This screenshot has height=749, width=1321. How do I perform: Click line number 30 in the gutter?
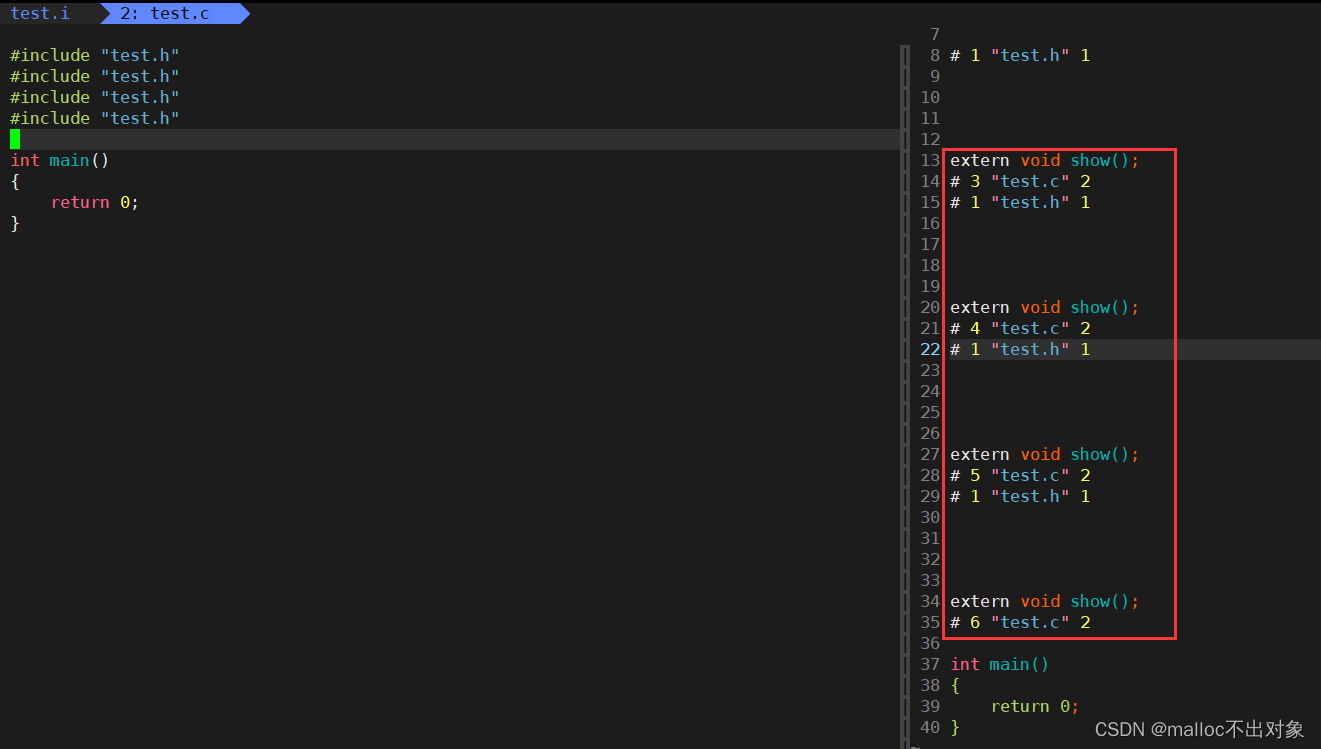[x=930, y=517]
